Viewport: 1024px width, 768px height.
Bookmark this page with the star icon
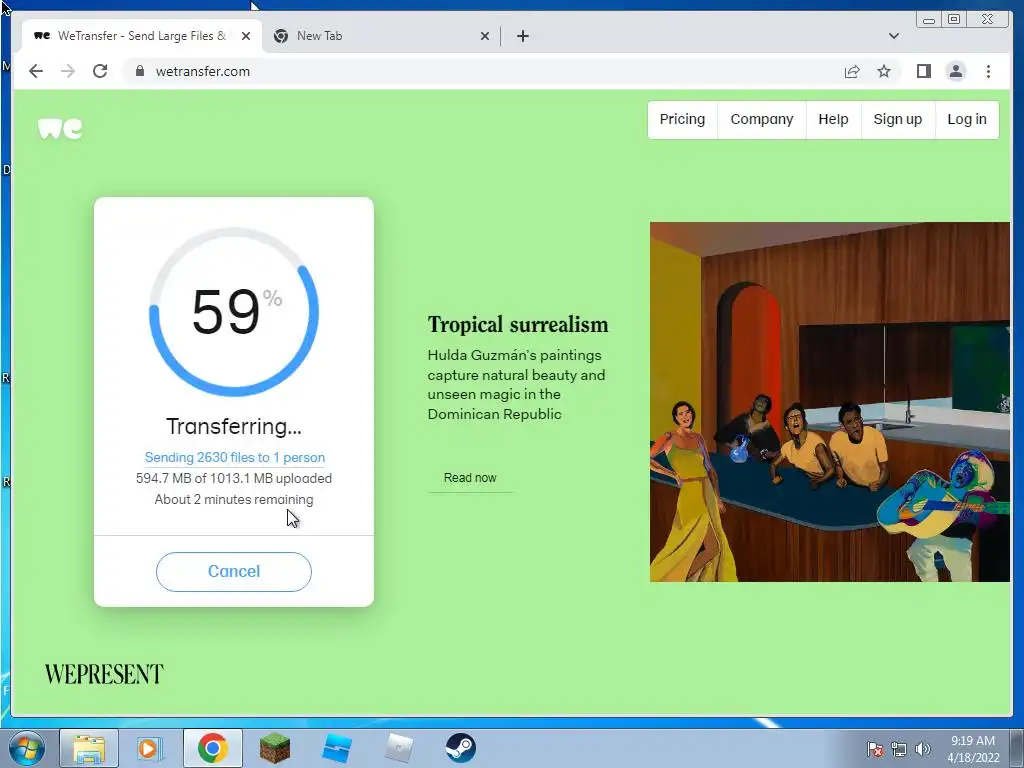(884, 71)
